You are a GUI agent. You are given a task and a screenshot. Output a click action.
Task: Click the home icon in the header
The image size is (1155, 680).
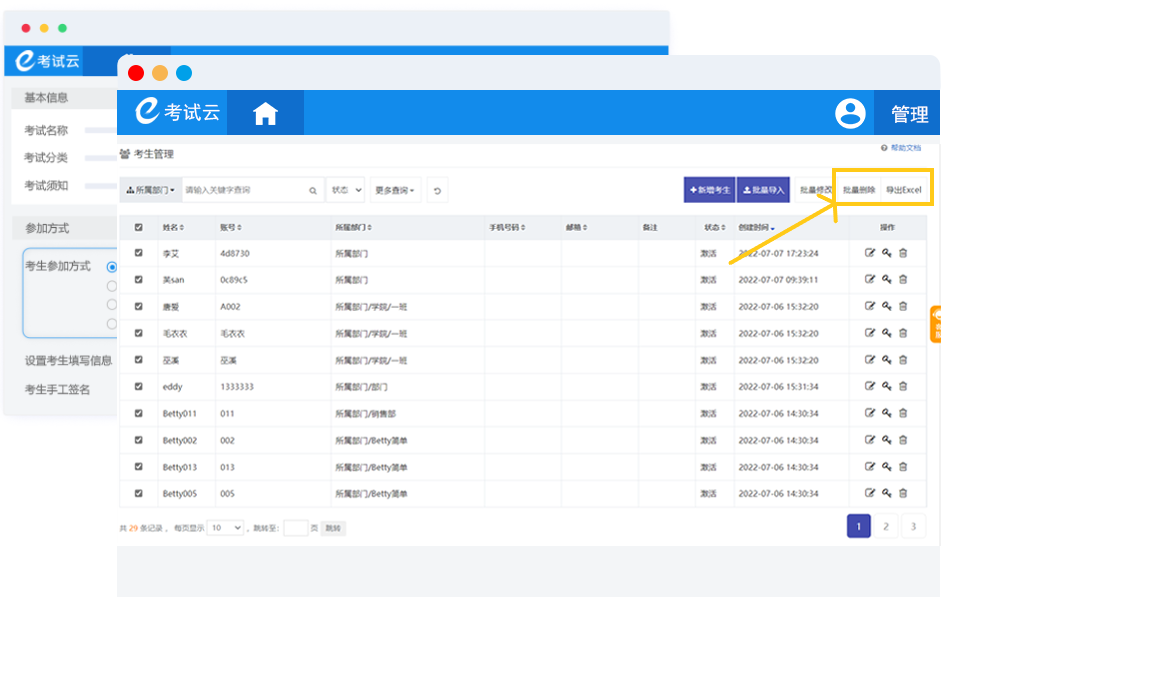[x=265, y=114]
